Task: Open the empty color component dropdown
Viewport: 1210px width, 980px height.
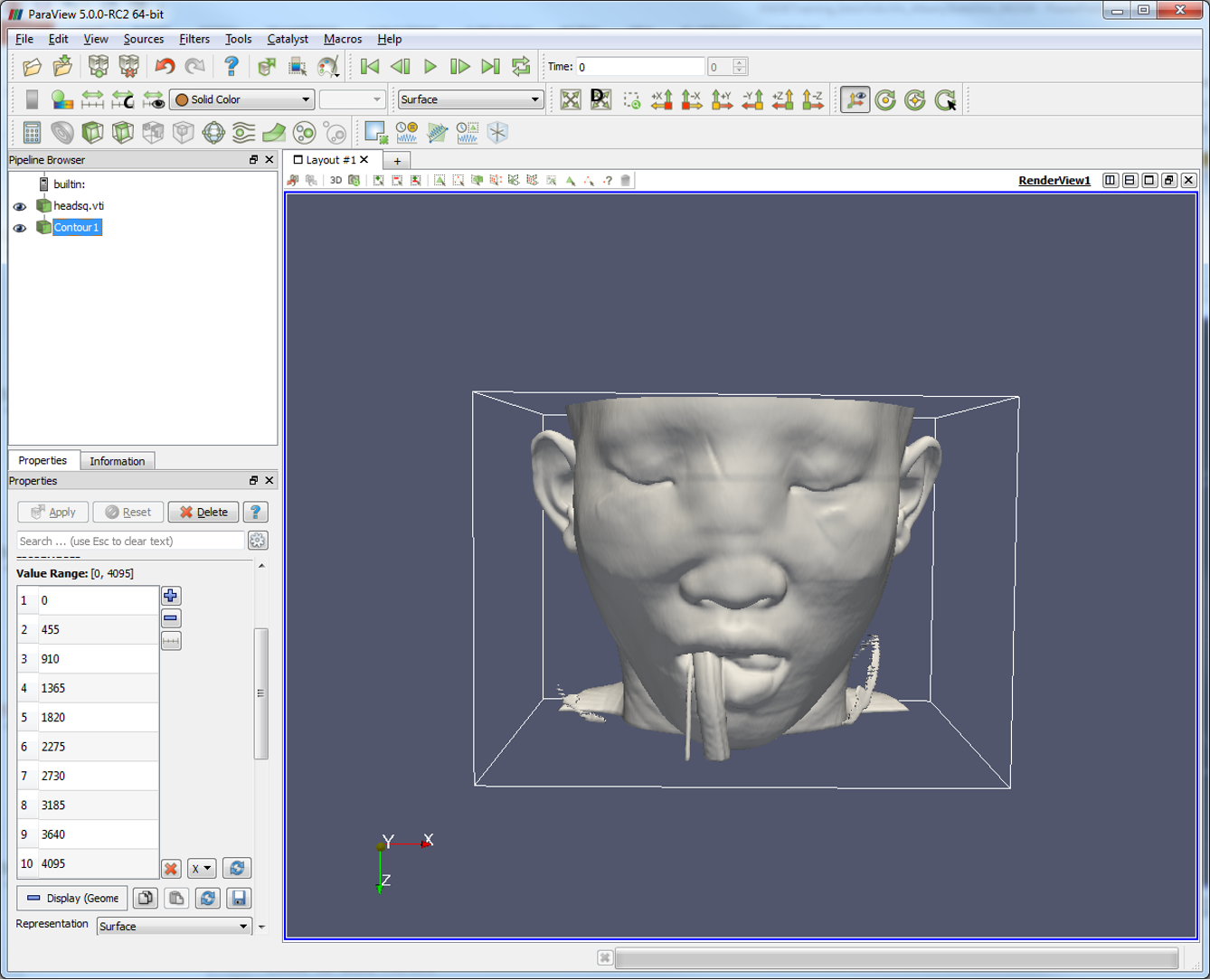Action: pos(353,99)
